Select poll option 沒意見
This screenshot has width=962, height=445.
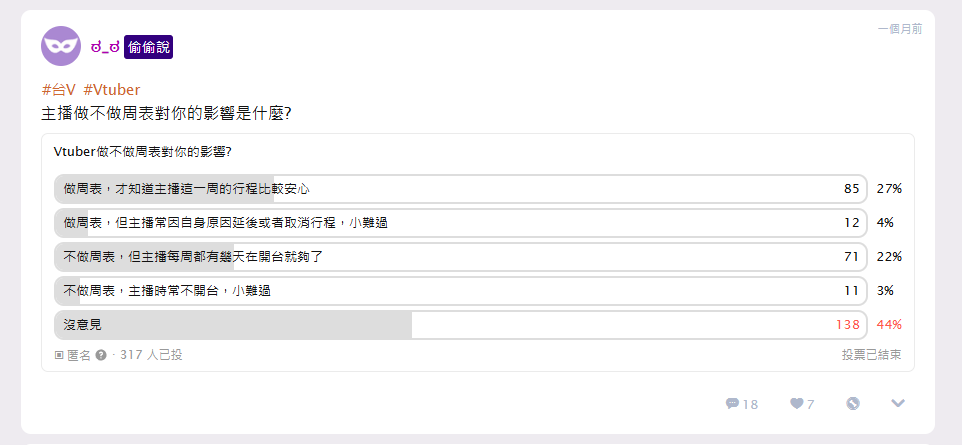460,325
